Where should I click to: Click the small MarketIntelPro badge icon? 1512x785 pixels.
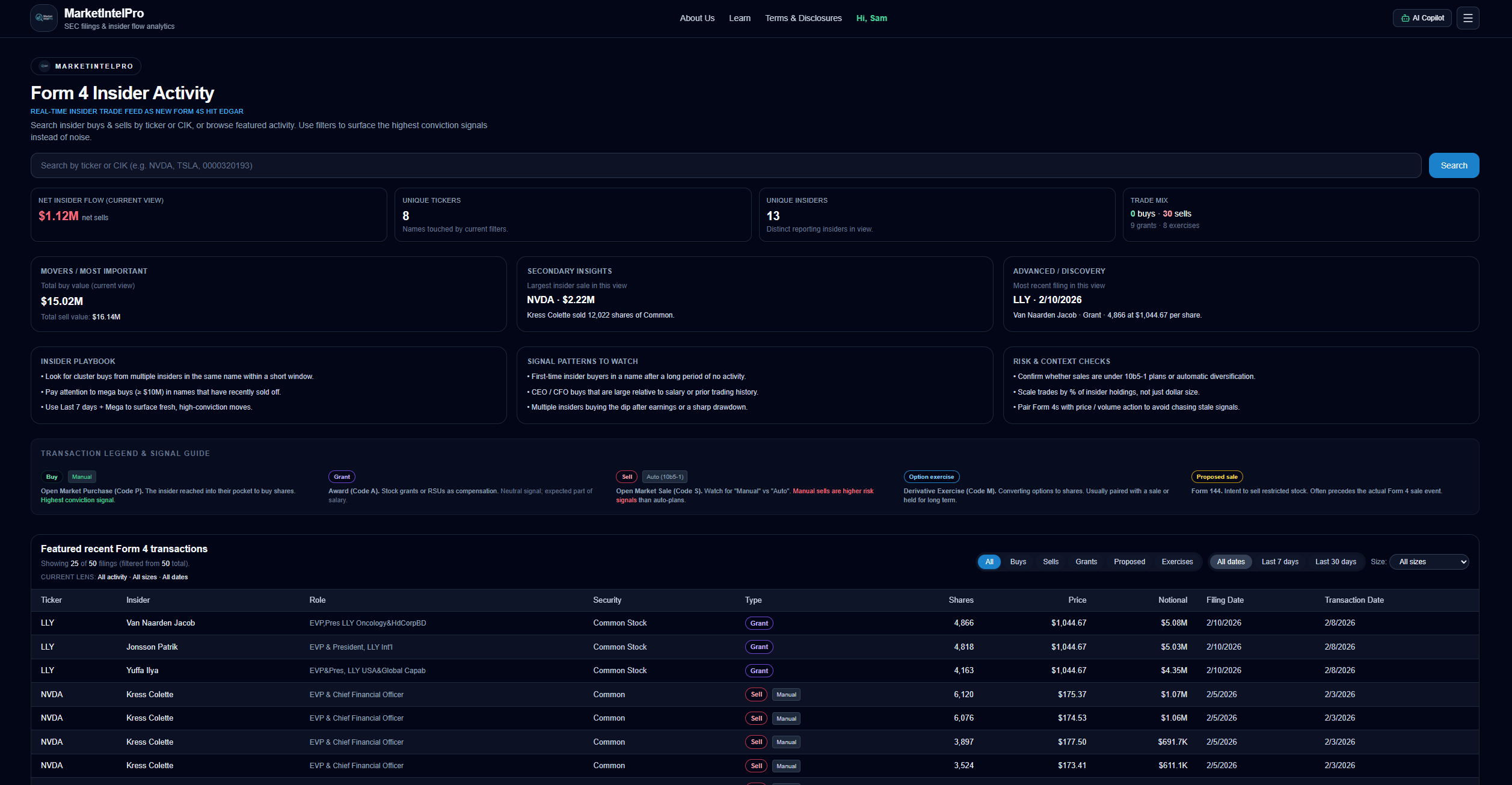click(x=45, y=66)
